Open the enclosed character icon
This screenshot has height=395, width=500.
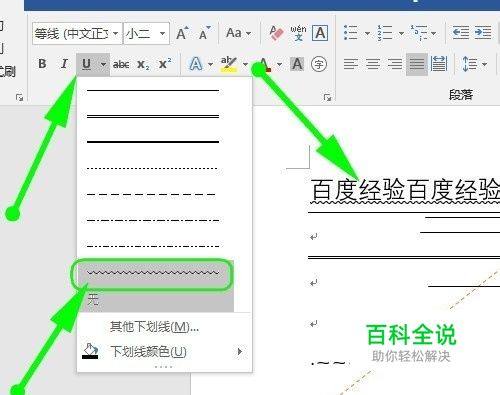[319, 64]
